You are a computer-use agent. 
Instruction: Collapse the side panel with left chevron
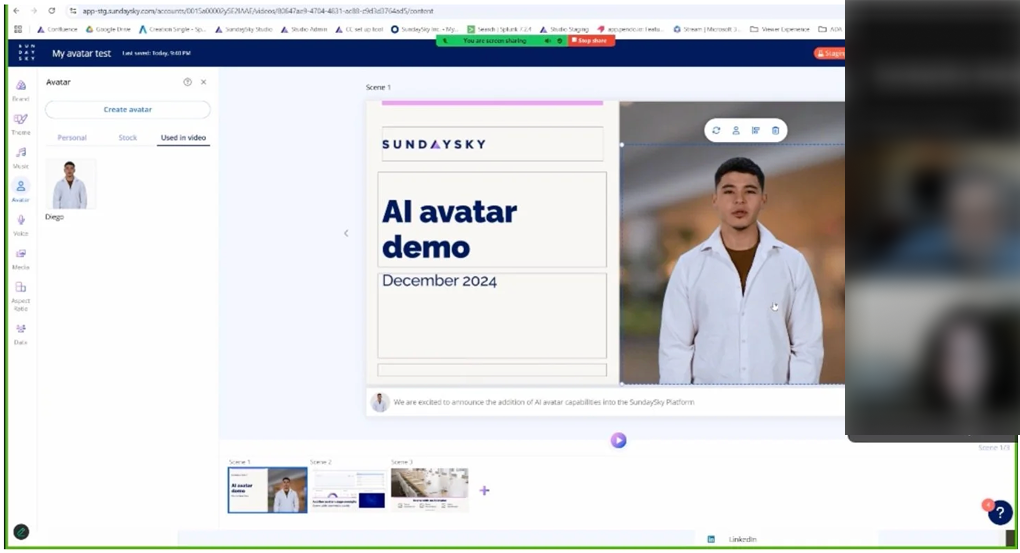click(x=346, y=233)
